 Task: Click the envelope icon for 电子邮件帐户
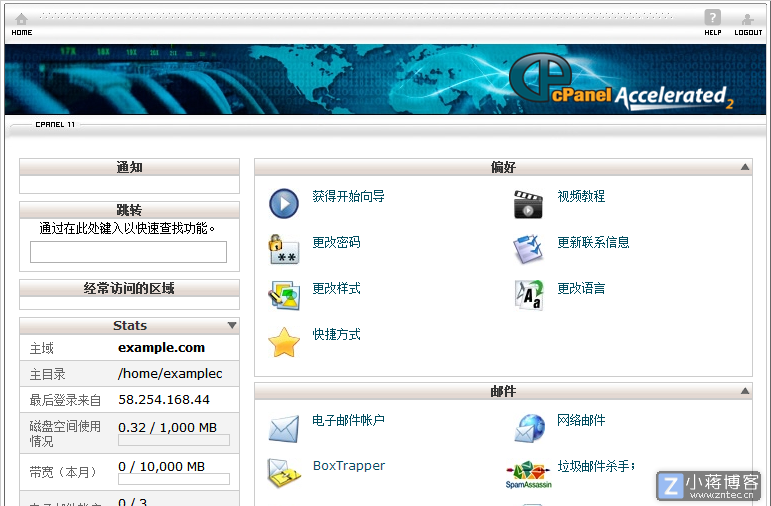pyautogui.click(x=284, y=429)
